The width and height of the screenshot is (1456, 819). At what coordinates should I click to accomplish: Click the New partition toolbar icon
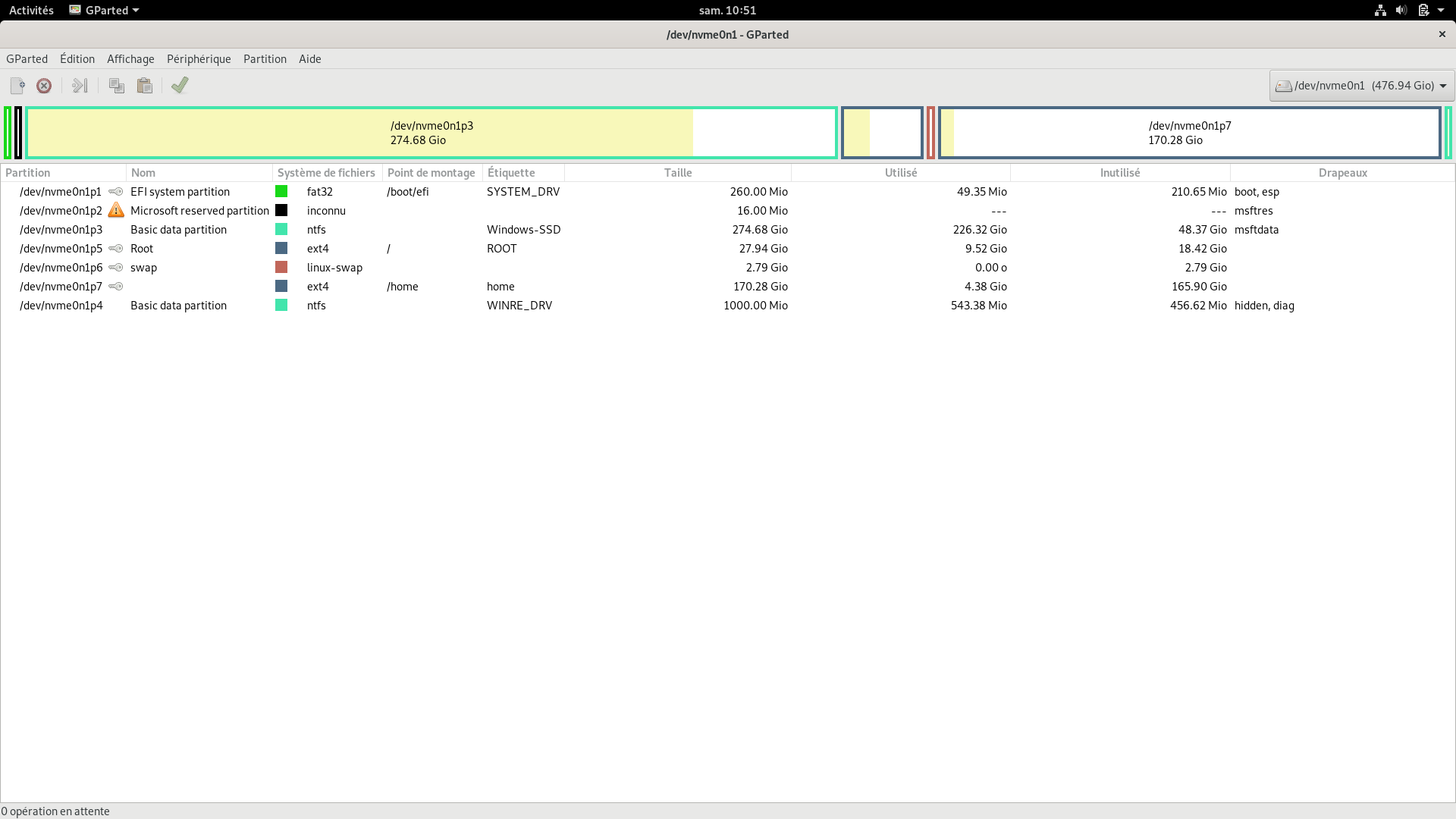point(17,86)
